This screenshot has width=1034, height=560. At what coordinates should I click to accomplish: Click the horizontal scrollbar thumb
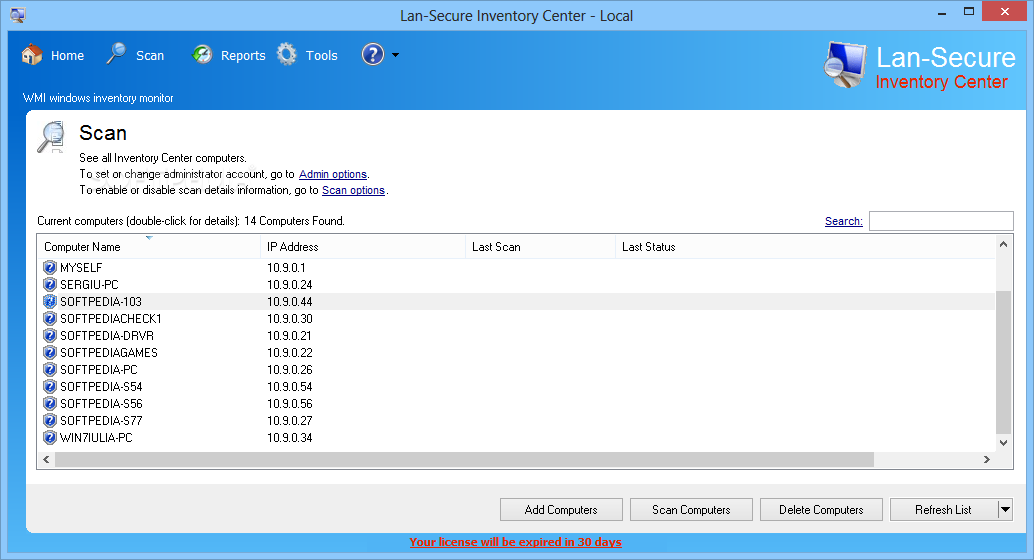pos(464,459)
